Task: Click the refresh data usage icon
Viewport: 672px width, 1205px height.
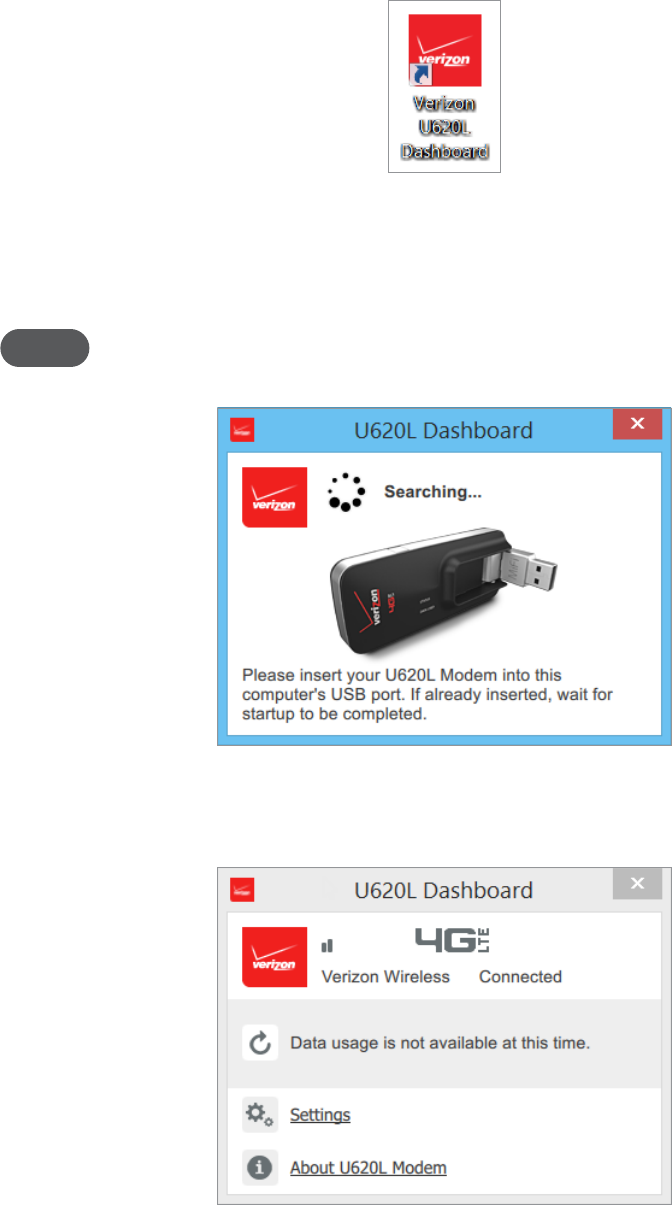Action: point(260,1043)
